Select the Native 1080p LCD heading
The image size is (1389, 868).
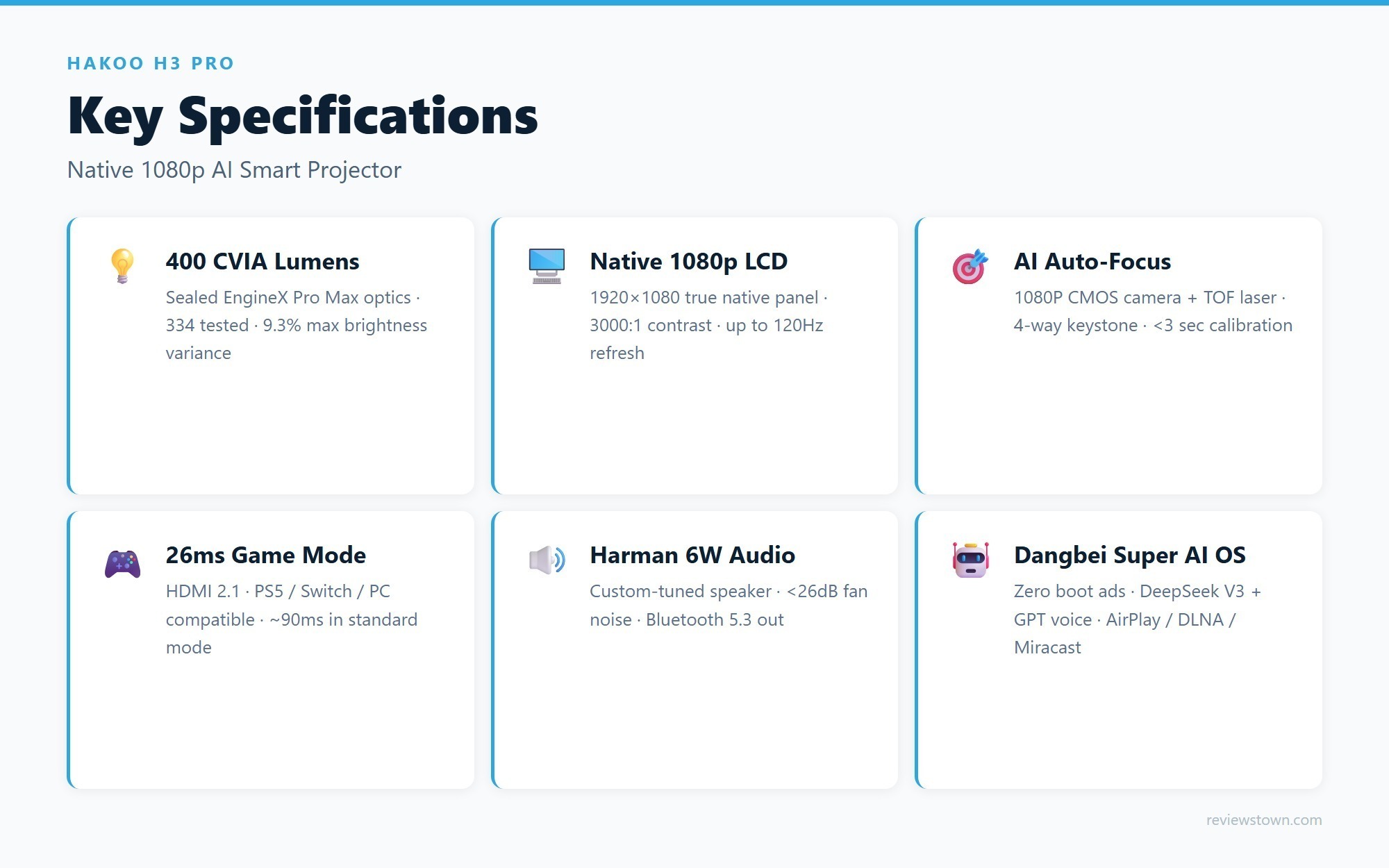(688, 261)
